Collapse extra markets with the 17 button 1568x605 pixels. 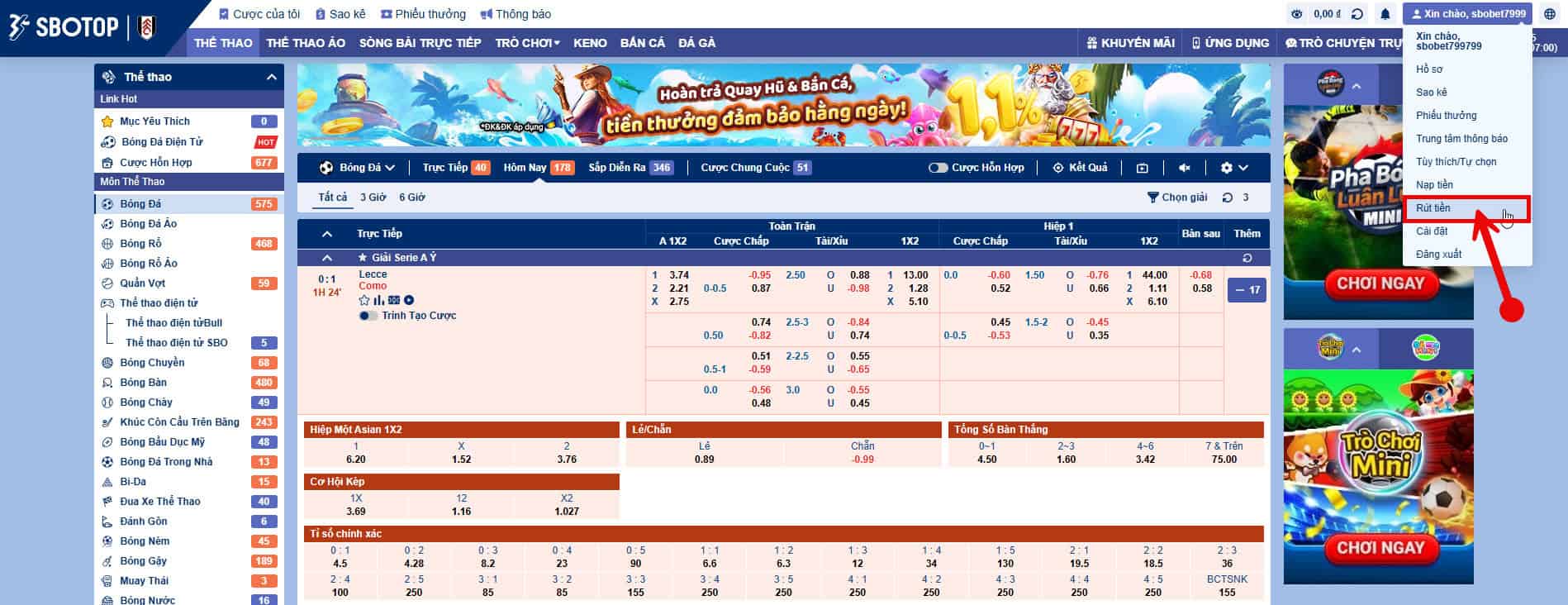pos(1247,290)
